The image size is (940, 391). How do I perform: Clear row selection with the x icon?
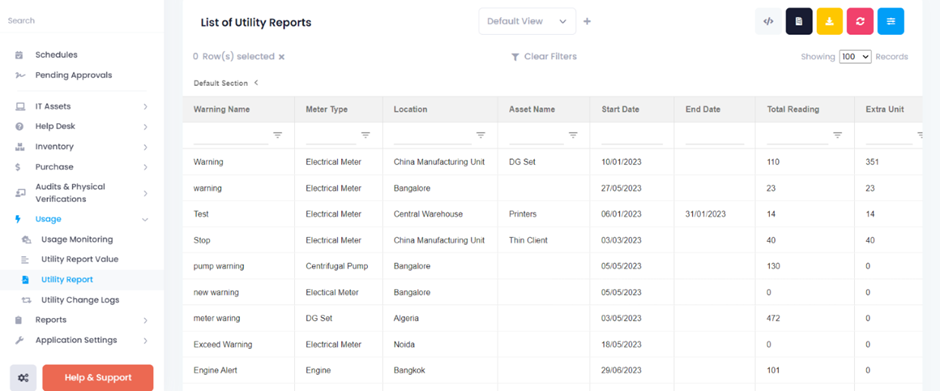point(281,57)
